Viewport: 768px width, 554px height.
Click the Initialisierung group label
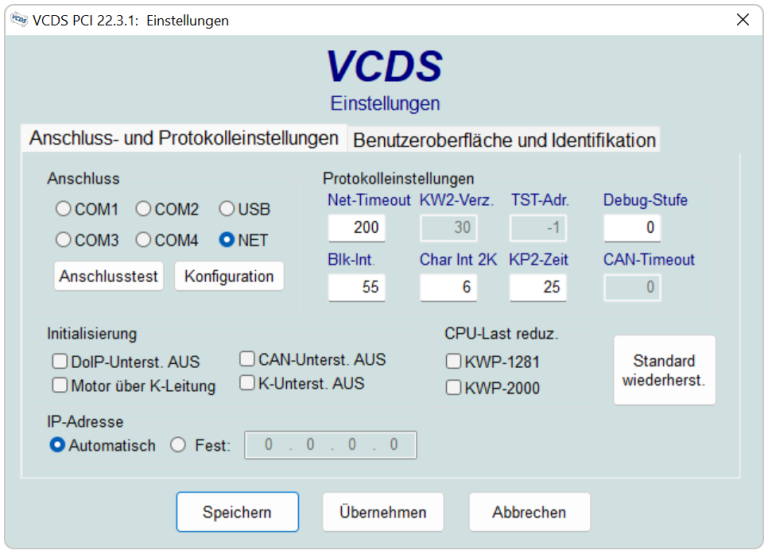pos(92,334)
